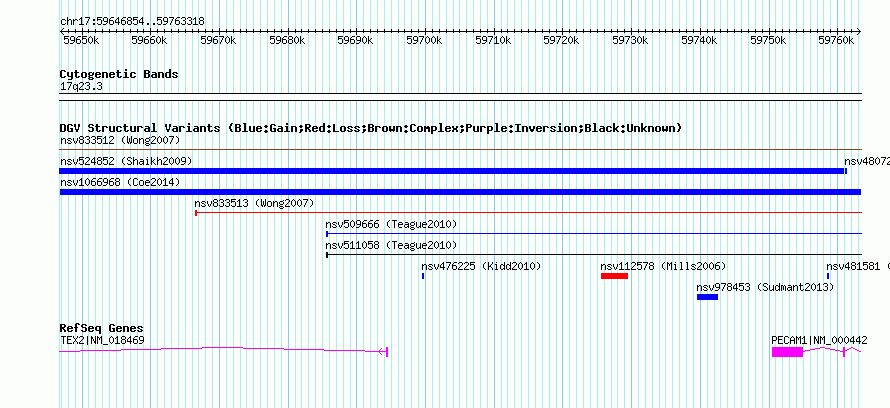Viewport: 890px width, 408px height.
Task: Click the nsv112578 (Mills2006) label
Action: tap(664, 266)
